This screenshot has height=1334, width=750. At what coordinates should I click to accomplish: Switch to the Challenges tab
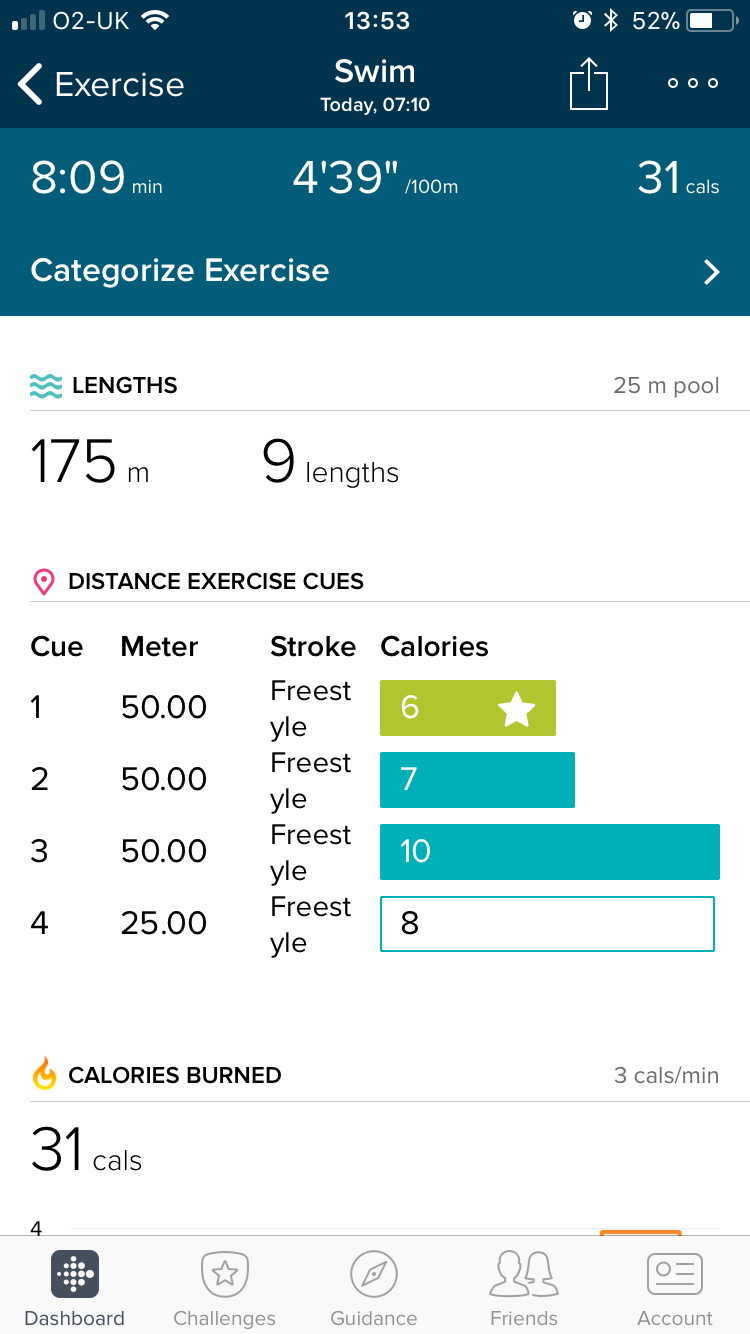[x=224, y=1289]
